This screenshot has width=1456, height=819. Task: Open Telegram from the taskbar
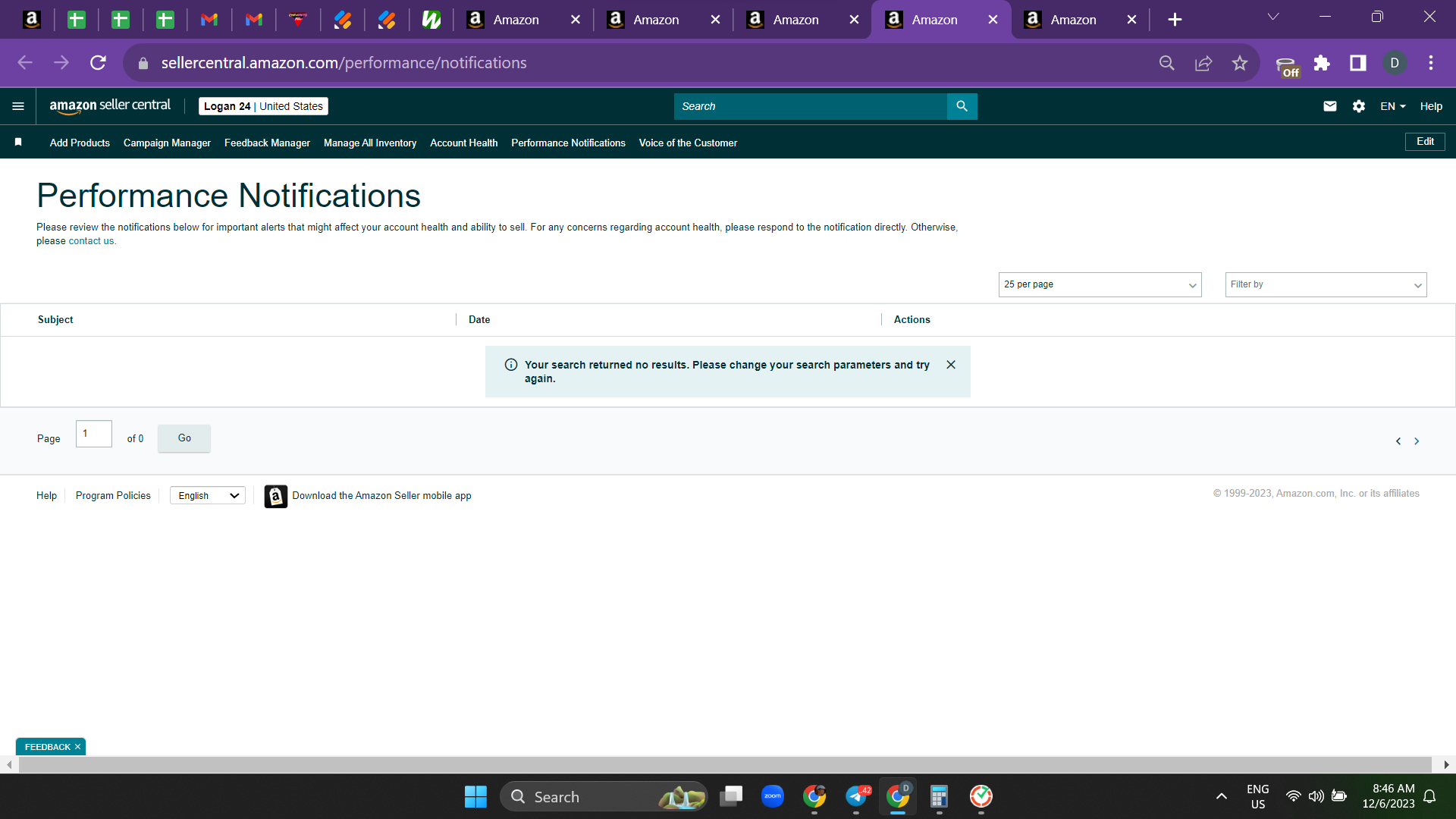(x=857, y=796)
